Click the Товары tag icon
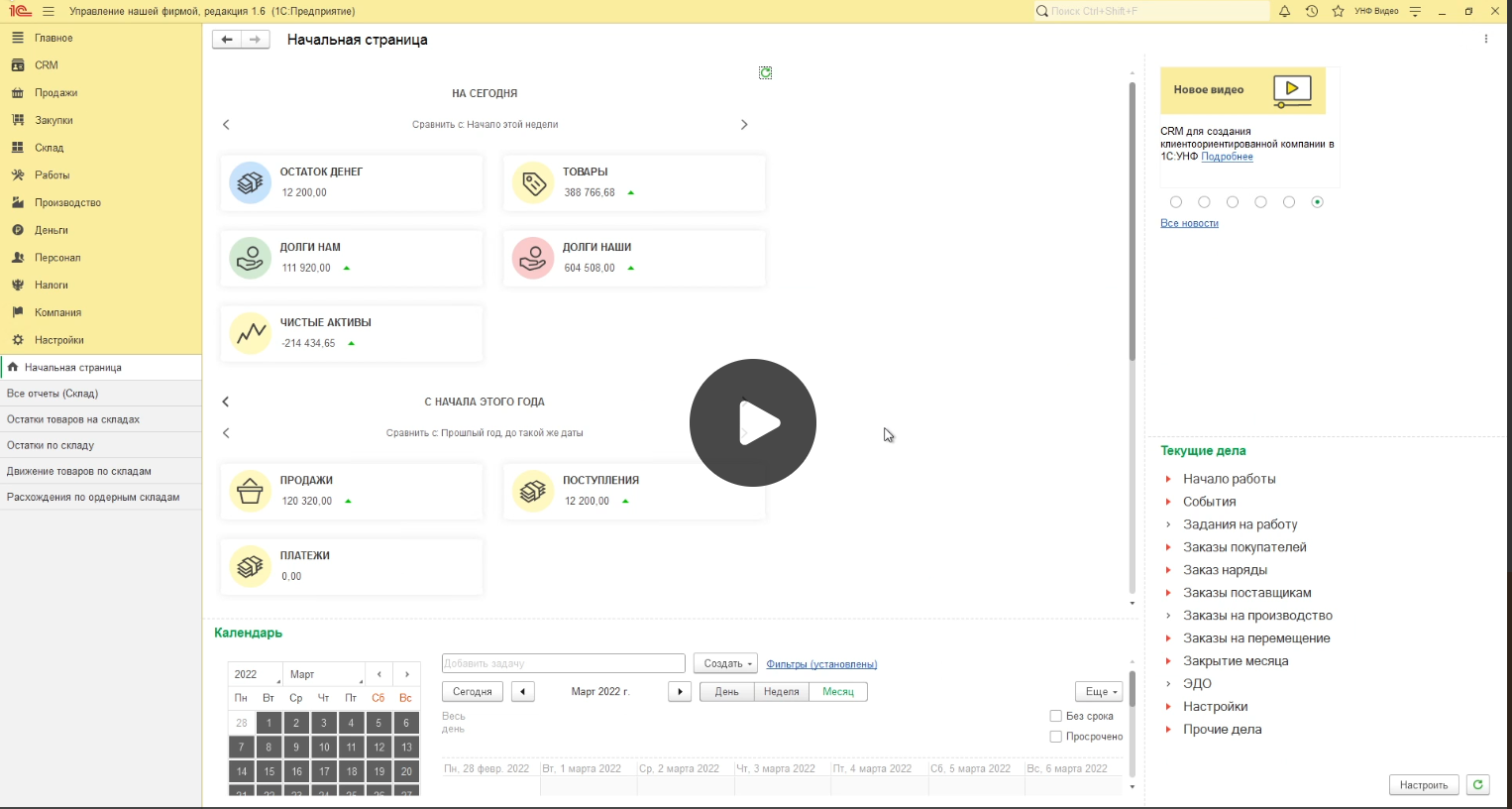 point(533,182)
